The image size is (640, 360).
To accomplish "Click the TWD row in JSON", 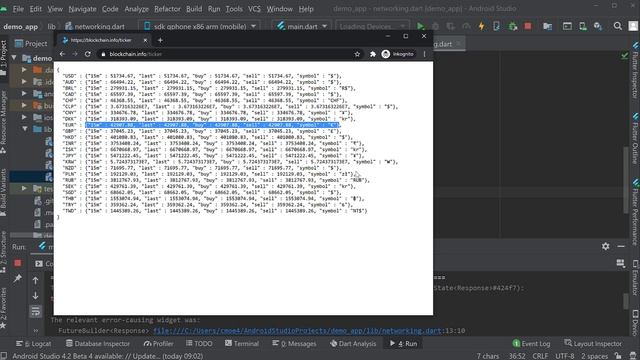I will pos(215,211).
